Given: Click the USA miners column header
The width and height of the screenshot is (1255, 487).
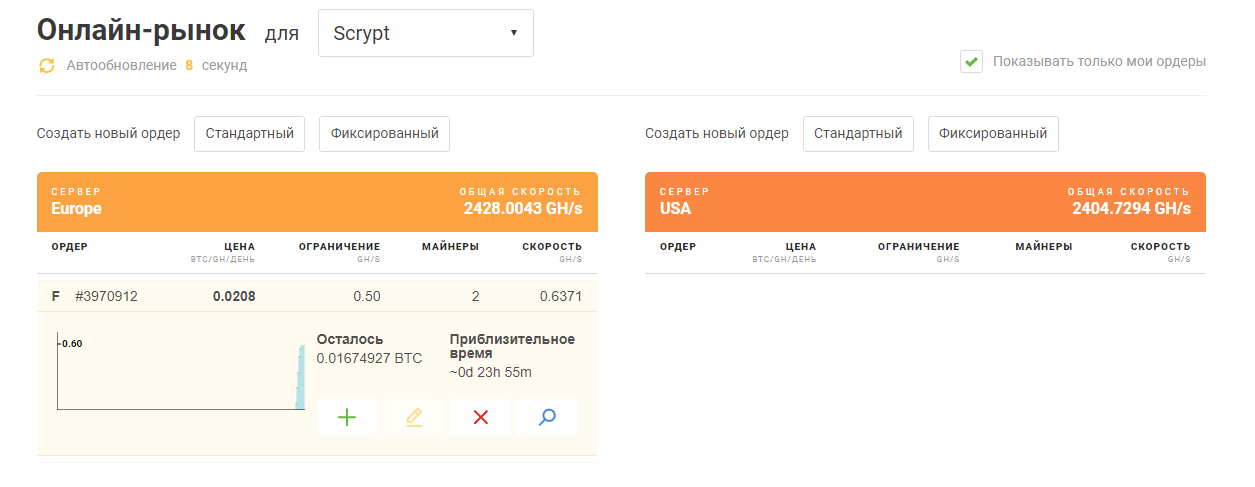Looking at the screenshot, I should pyautogui.click(x=1043, y=247).
